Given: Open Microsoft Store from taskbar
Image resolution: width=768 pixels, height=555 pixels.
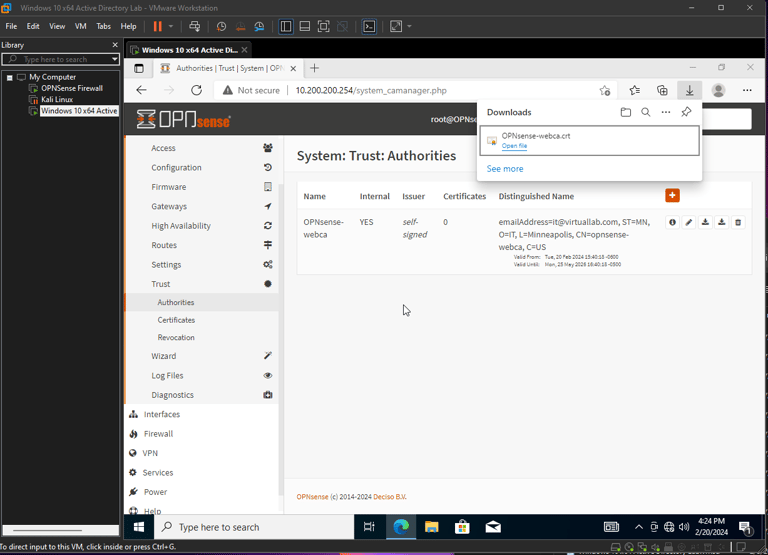Looking at the screenshot, I should (x=462, y=527).
